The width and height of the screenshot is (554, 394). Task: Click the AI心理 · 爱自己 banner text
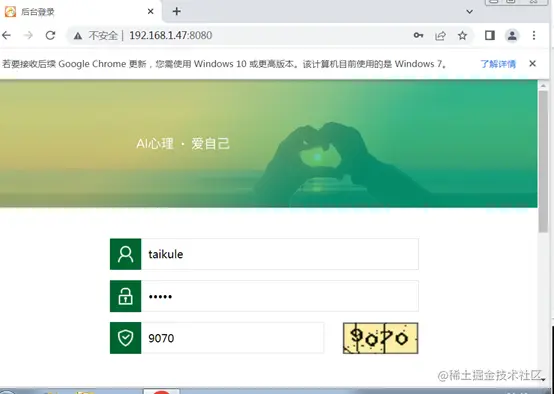tap(183, 144)
